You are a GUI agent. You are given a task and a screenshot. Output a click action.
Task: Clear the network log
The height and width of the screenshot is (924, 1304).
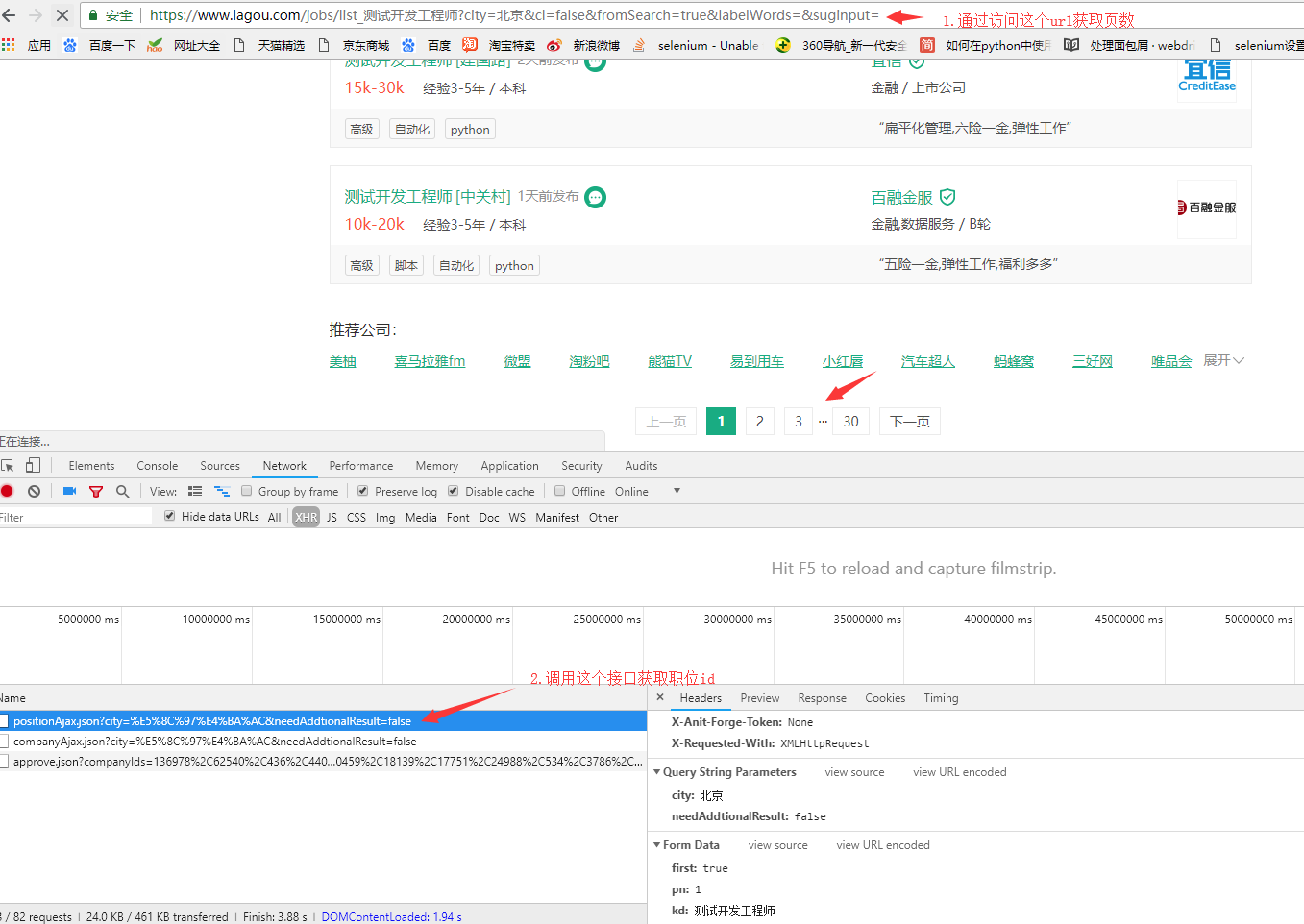(34, 491)
